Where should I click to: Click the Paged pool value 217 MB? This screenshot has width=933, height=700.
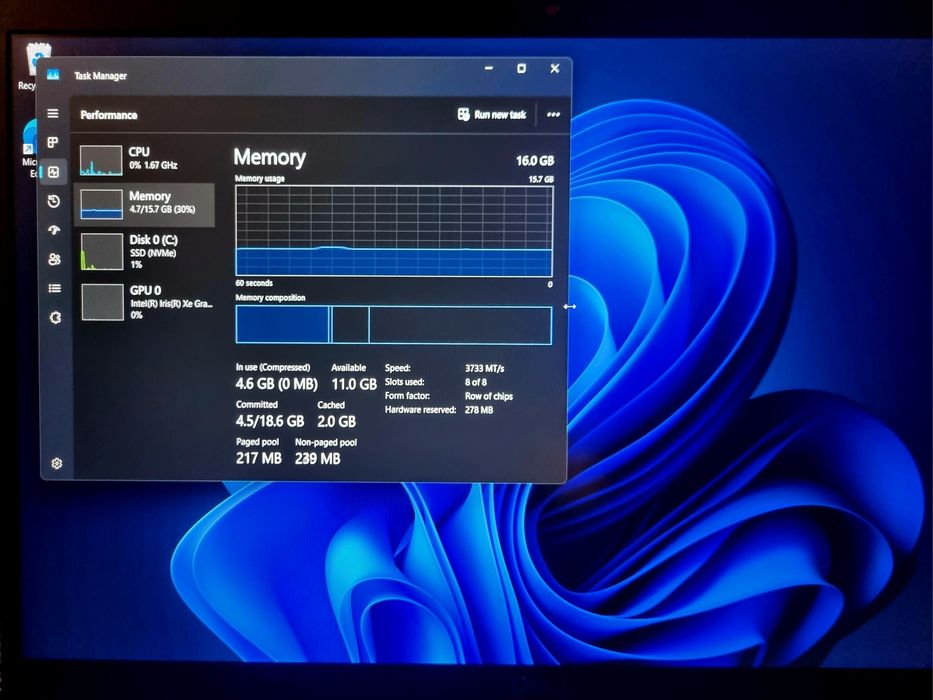click(259, 458)
